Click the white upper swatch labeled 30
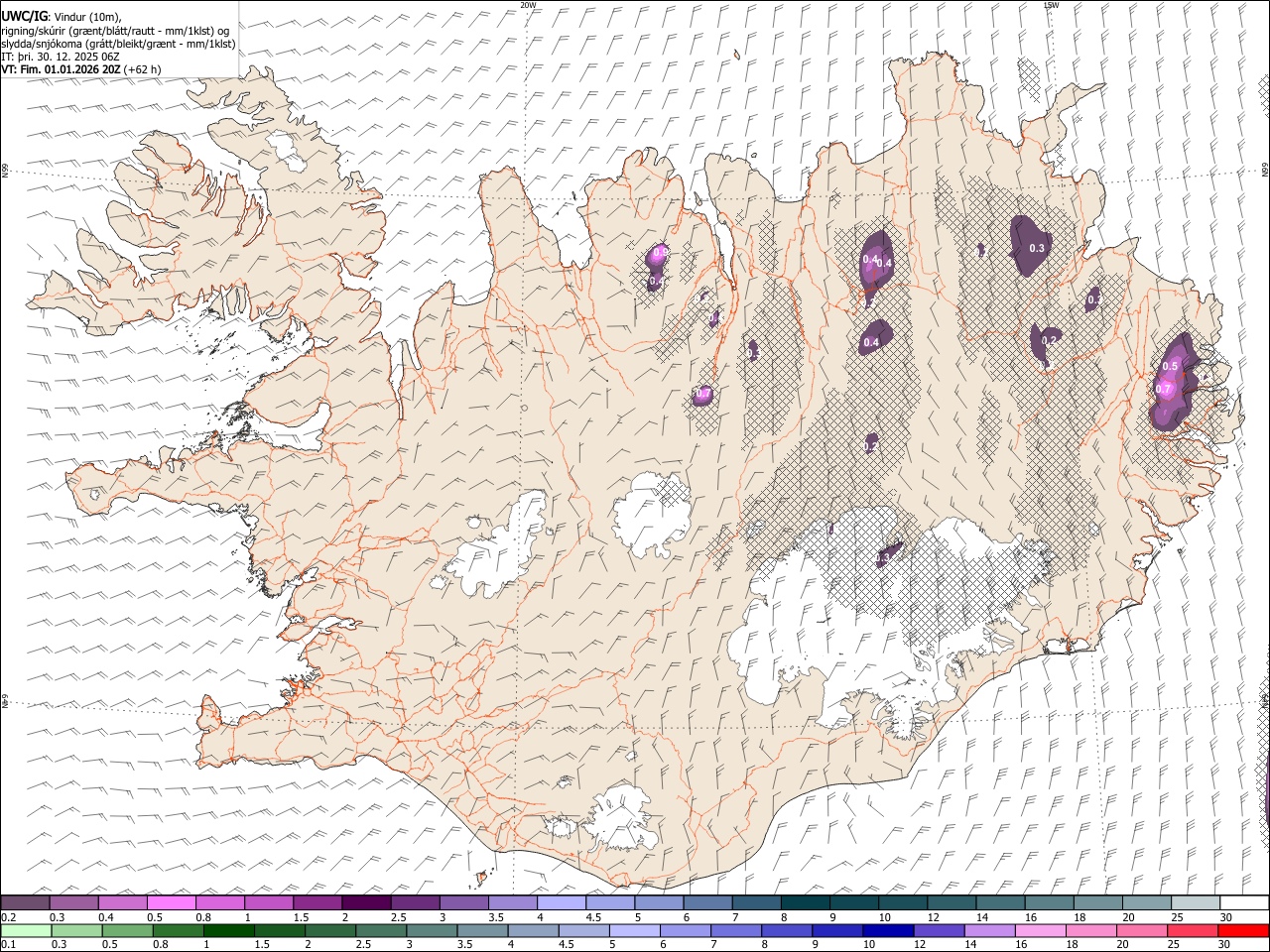This screenshot has width=1270, height=952. pyautogui.click(x=1244, y=902)
